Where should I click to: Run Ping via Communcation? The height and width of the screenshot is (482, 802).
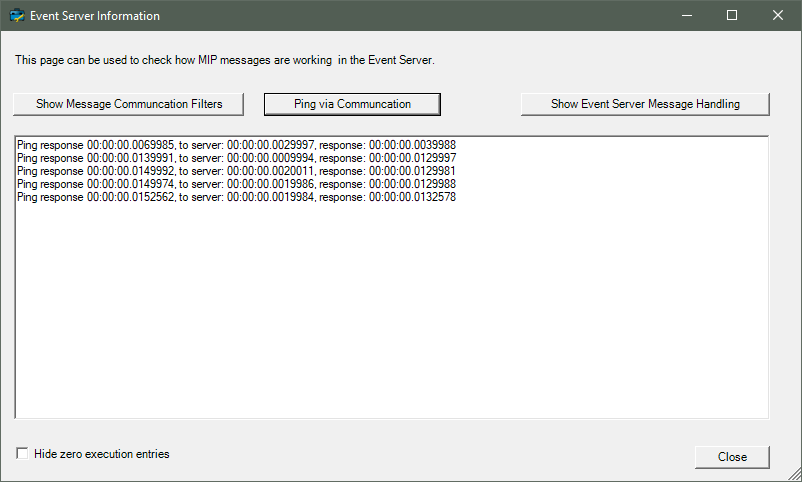(x=352, y=104)
